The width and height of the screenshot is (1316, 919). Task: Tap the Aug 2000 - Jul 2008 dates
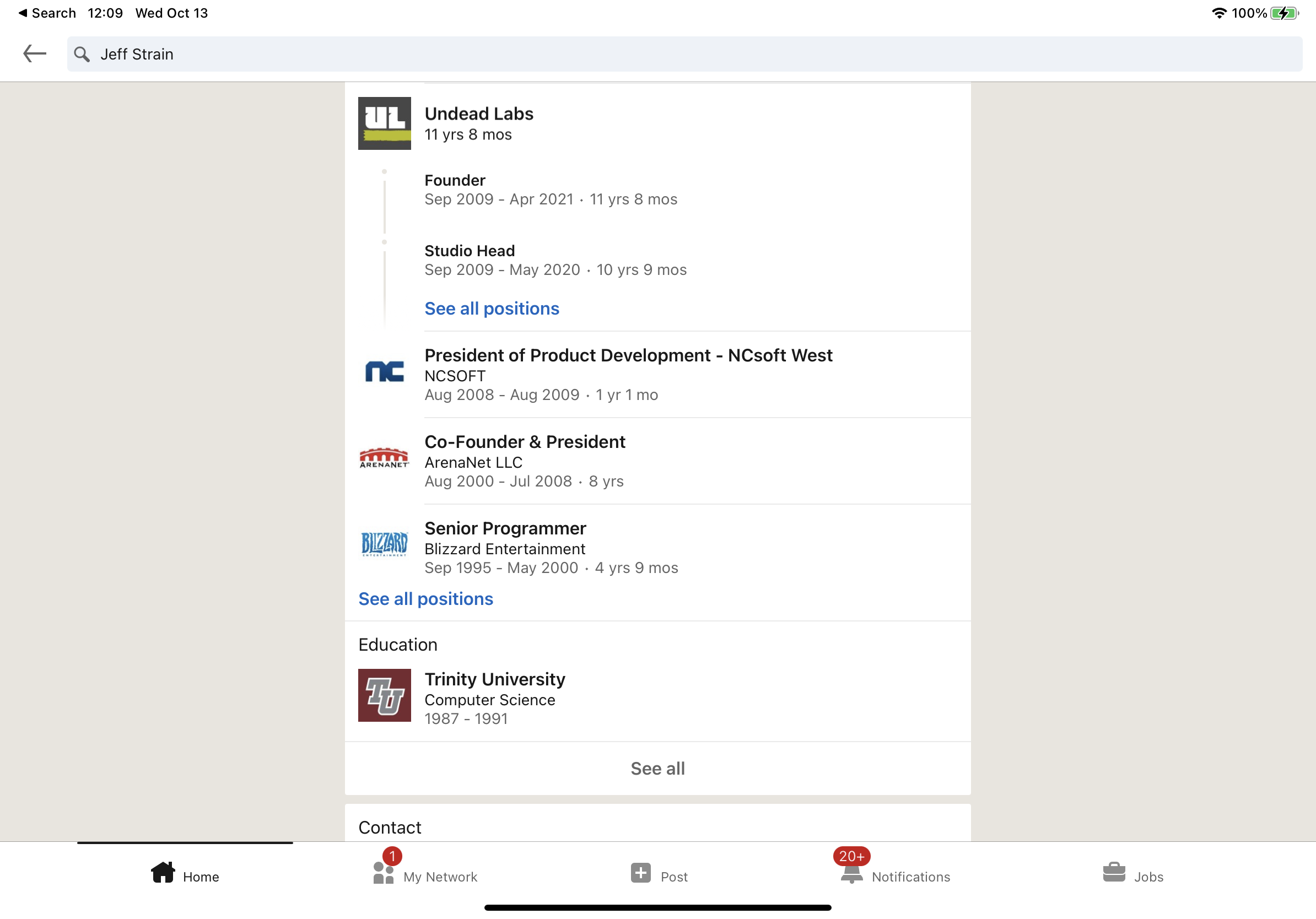coord(498,482)
